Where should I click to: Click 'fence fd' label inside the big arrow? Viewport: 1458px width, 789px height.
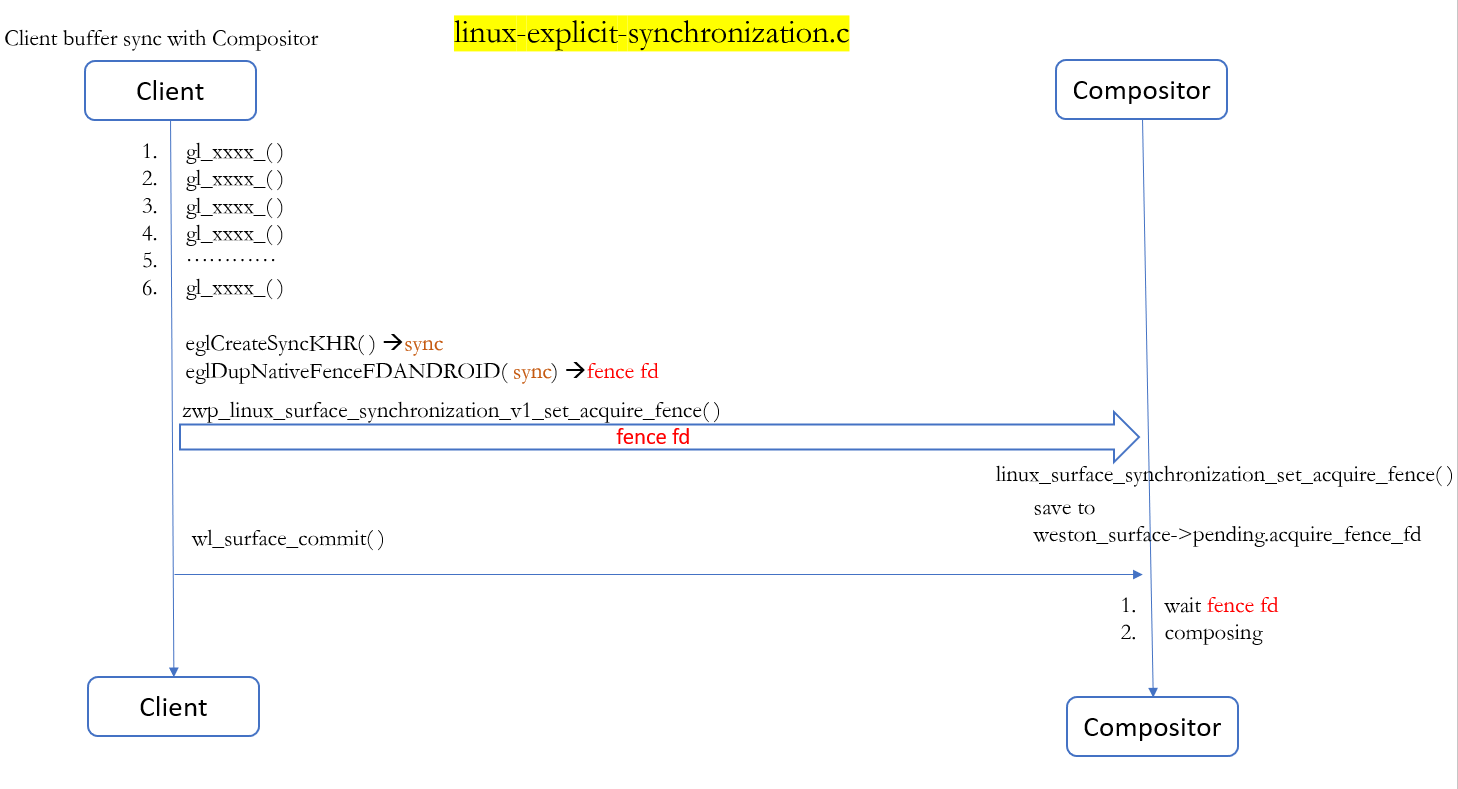click(x=653, y=437)
